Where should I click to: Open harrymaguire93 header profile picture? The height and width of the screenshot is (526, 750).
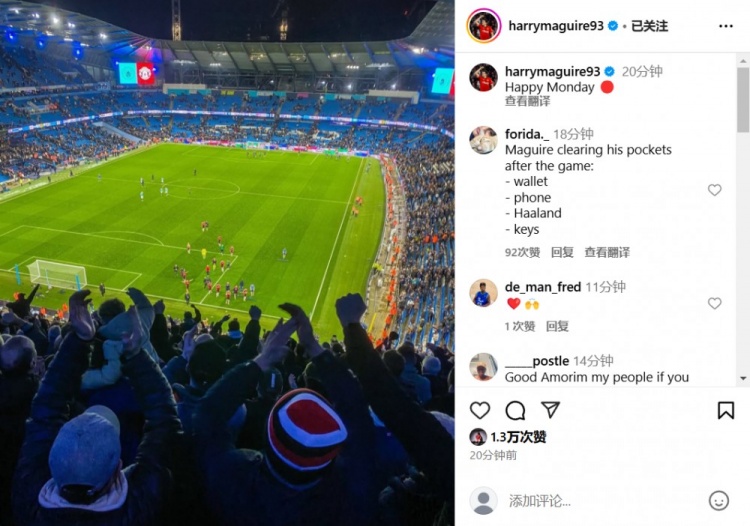(x=484, y=26)
